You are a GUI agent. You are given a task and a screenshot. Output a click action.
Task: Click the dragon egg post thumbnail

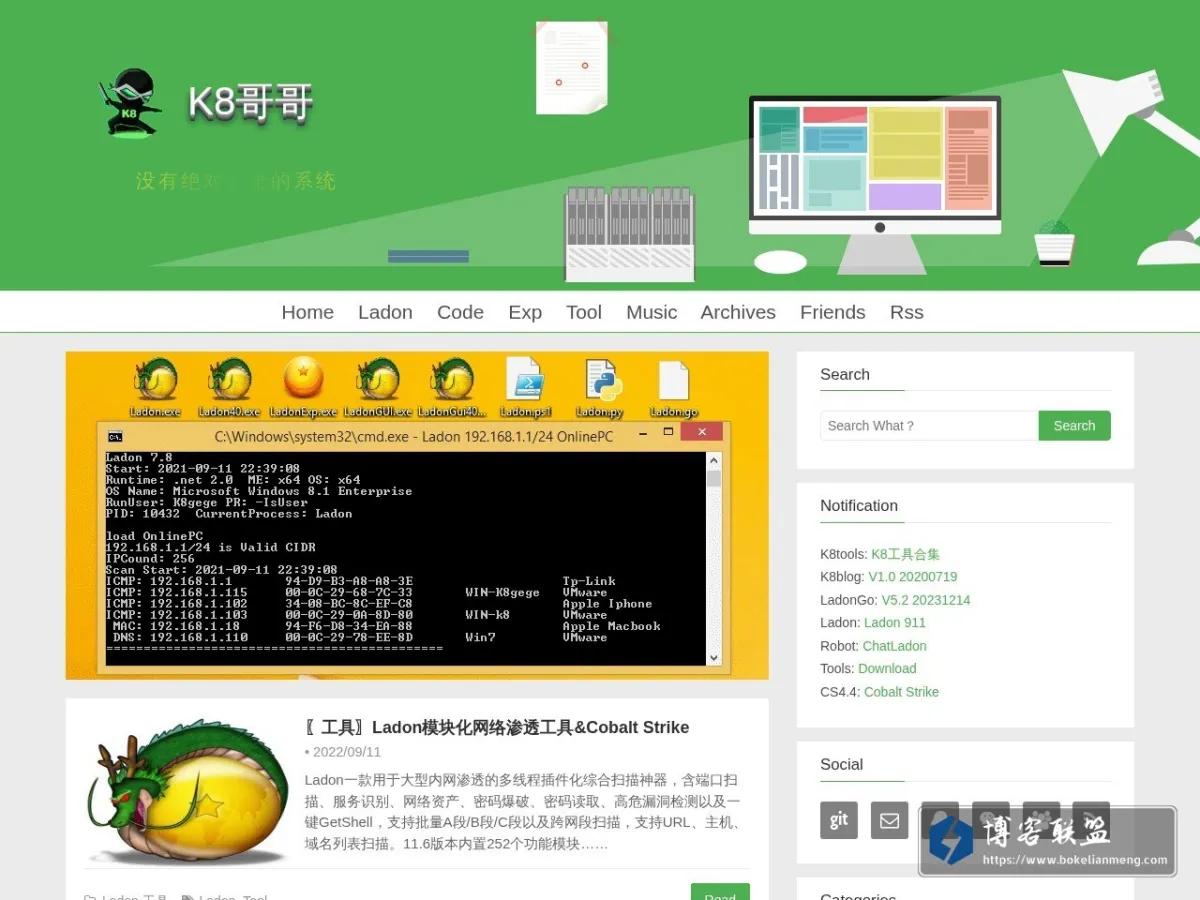point(189,791)
